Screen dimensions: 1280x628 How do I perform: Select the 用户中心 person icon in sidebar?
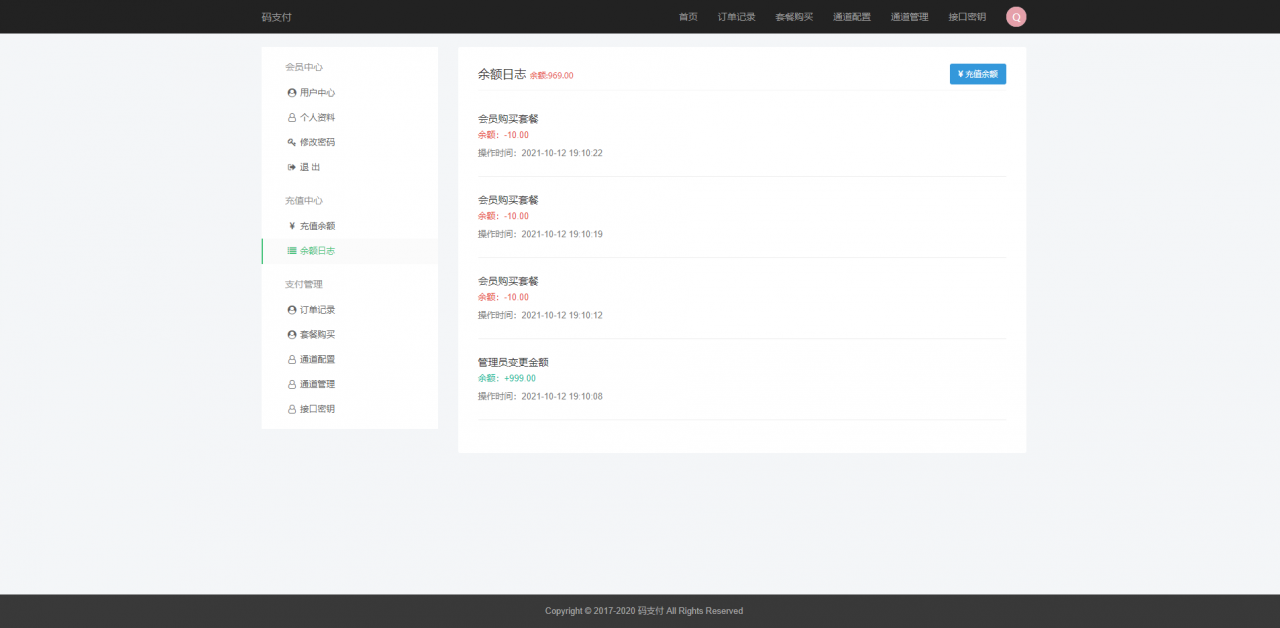click(x=290, y=91)
